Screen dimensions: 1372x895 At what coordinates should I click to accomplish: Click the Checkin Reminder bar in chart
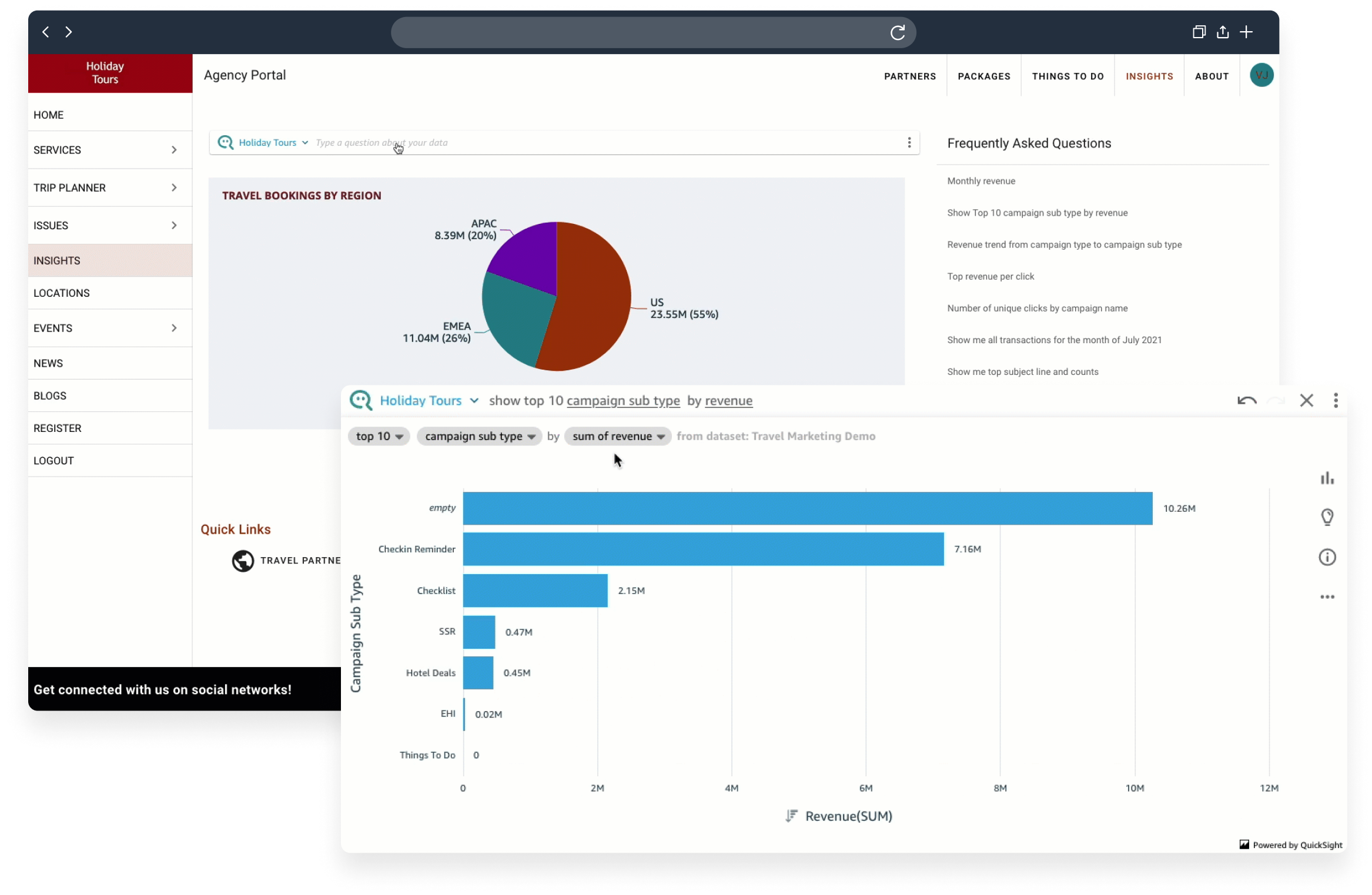(703, 549)
